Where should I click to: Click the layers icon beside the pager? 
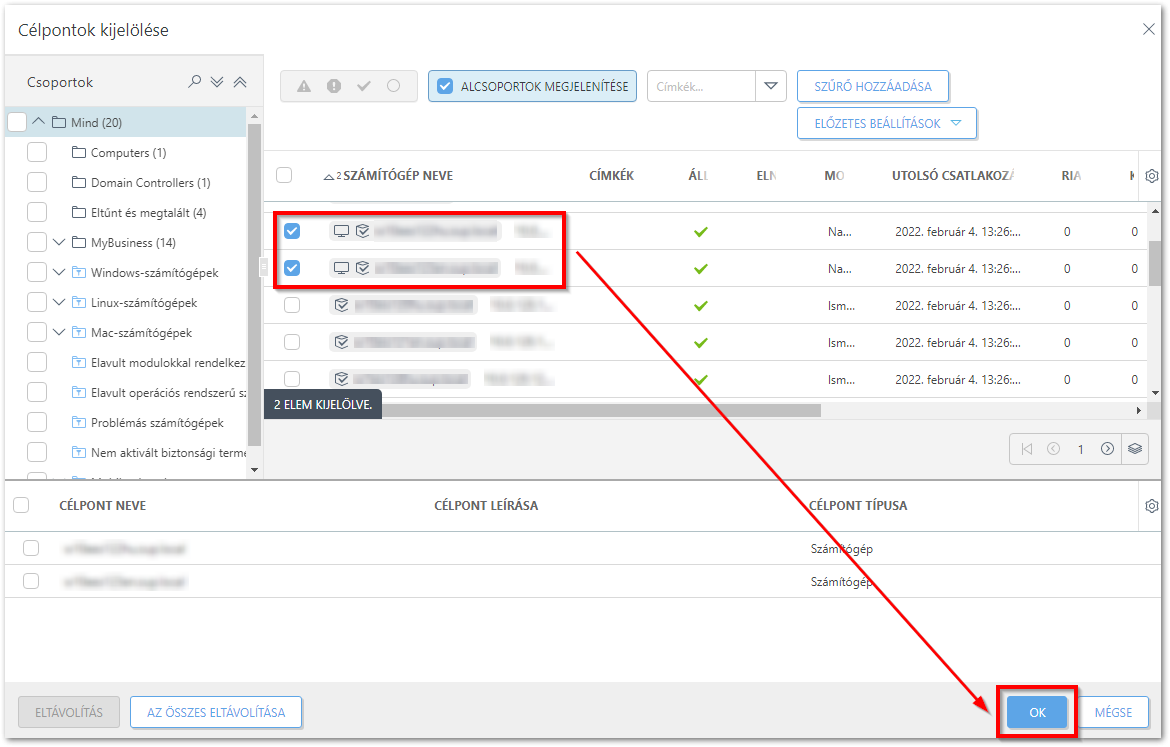1135,449
